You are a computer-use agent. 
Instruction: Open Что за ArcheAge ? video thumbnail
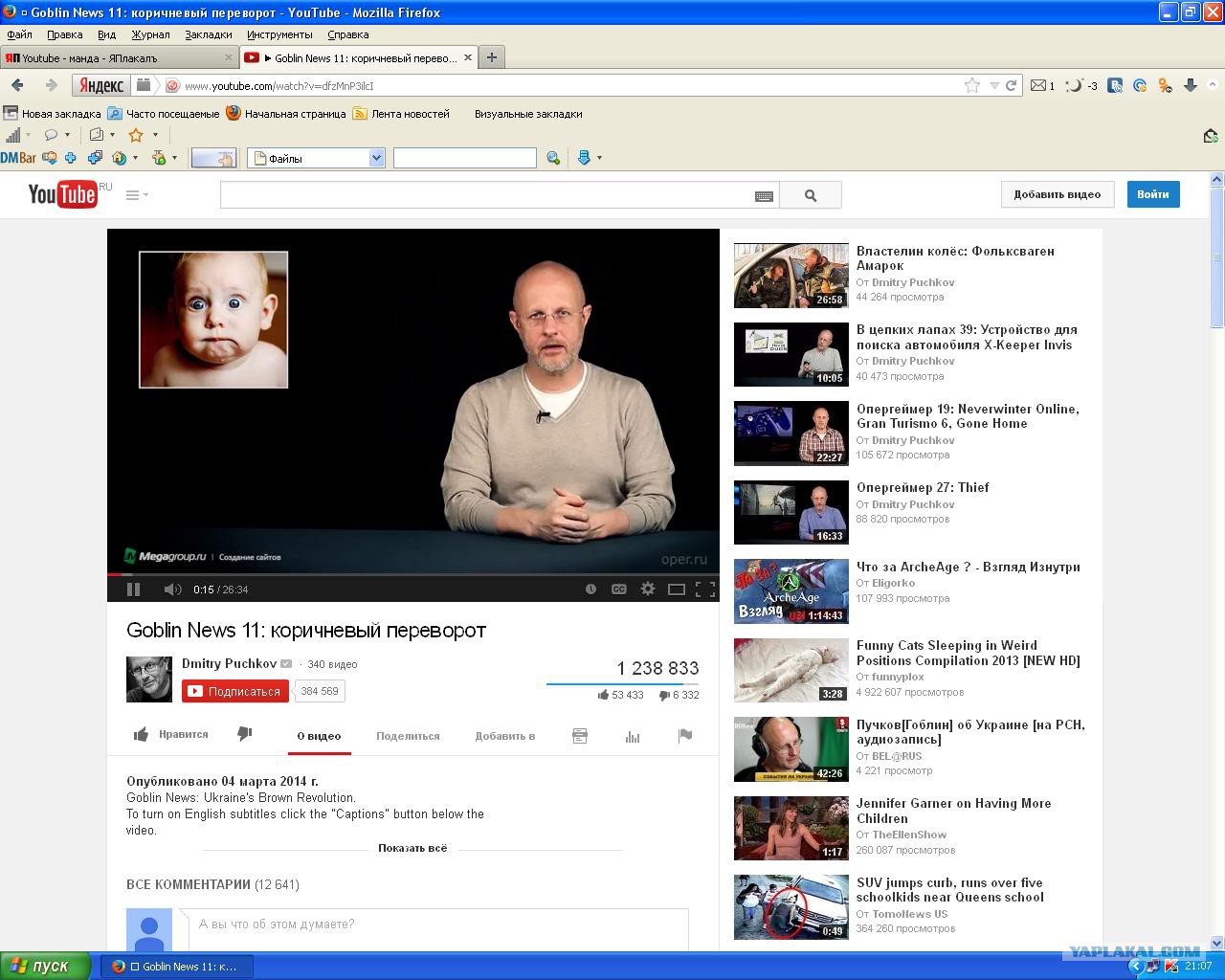(791, 591)
